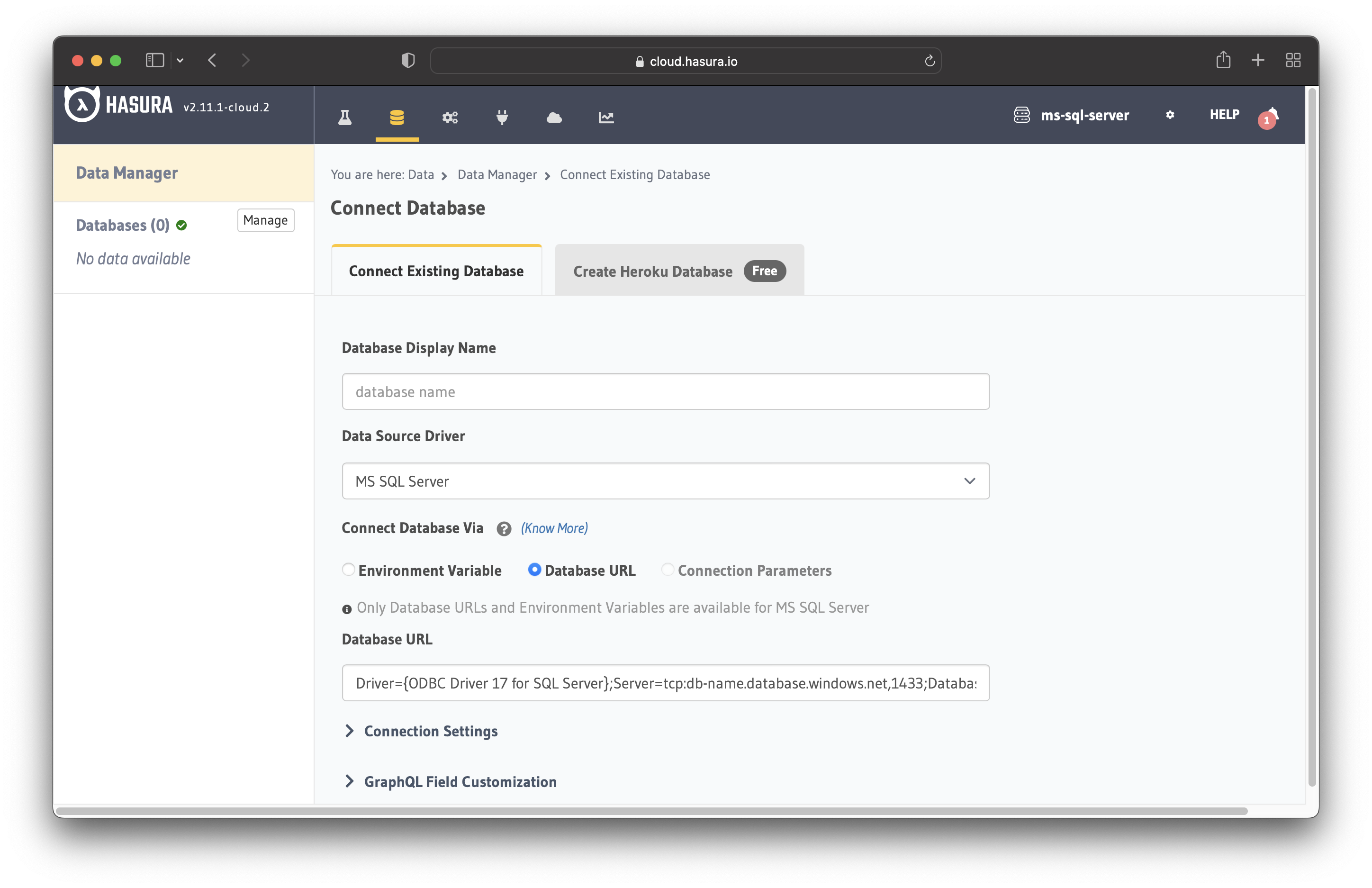Select the Database URL radio option
Image resolution: width=1372 pixels, height=888 pixels.
click(x=534, y=570)
